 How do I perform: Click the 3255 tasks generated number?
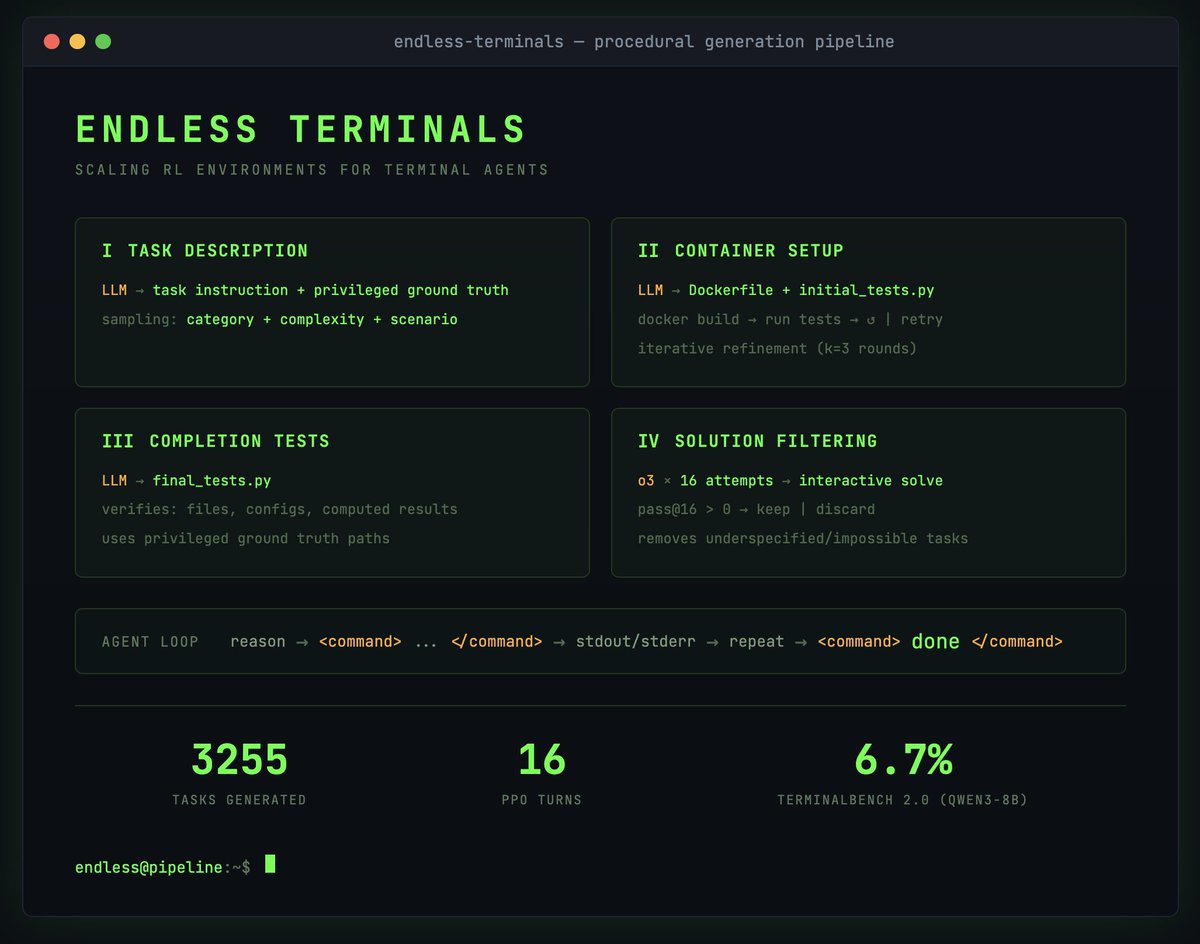click(240, 760)
